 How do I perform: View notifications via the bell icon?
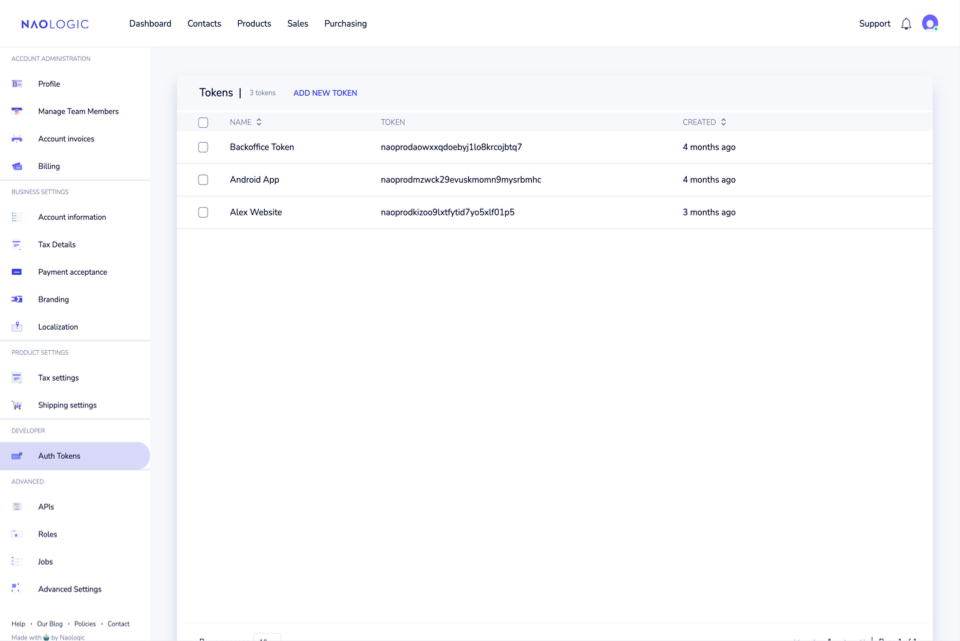point(906,24)
